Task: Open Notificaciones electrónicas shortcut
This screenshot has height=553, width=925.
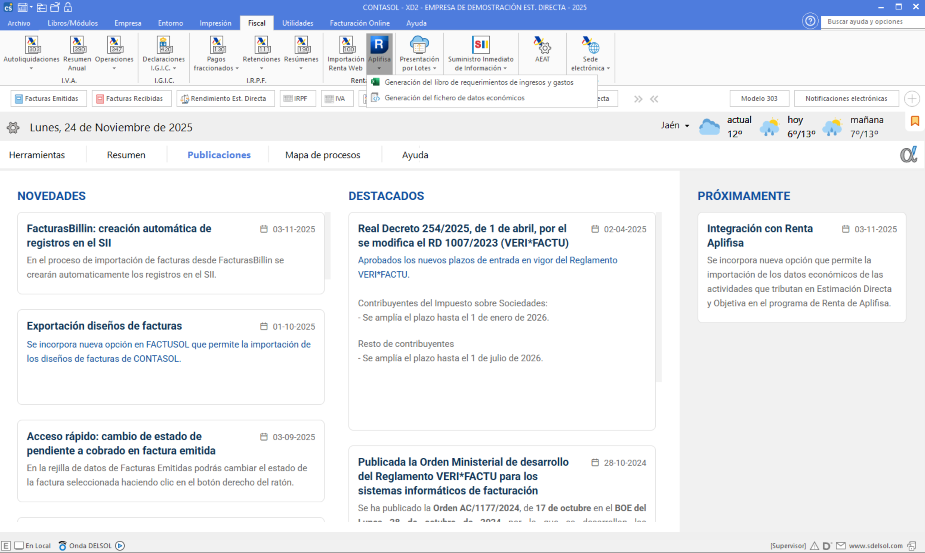Action: (x=846, y=99)
